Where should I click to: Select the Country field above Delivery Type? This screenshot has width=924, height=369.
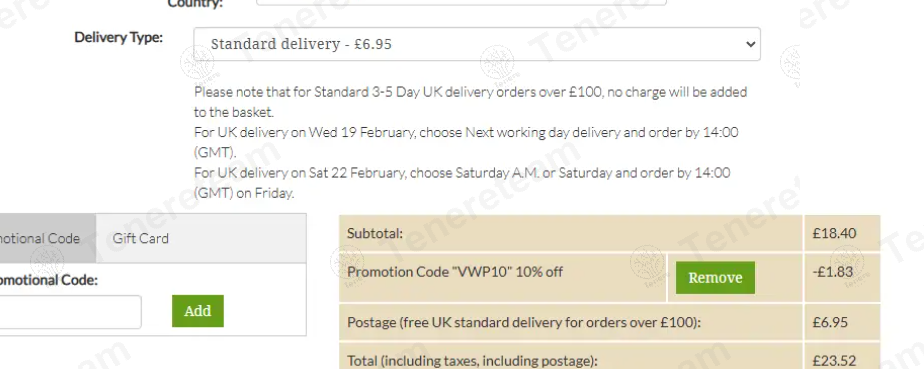[461, 2]
